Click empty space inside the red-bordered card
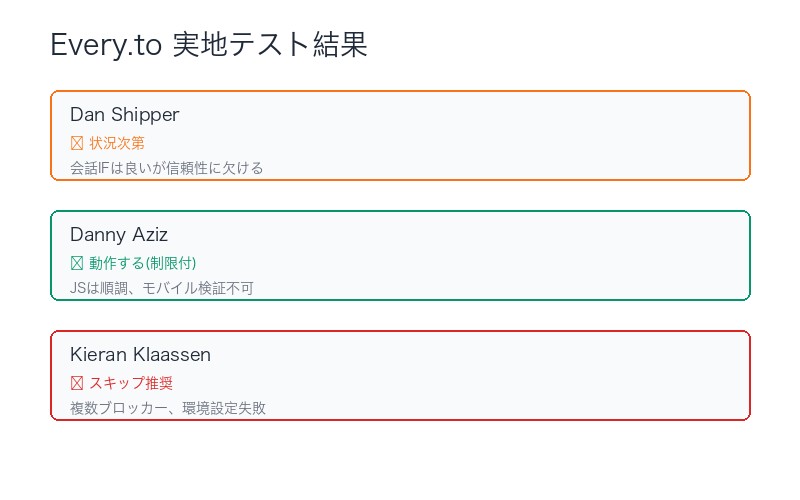 point(500,375)
